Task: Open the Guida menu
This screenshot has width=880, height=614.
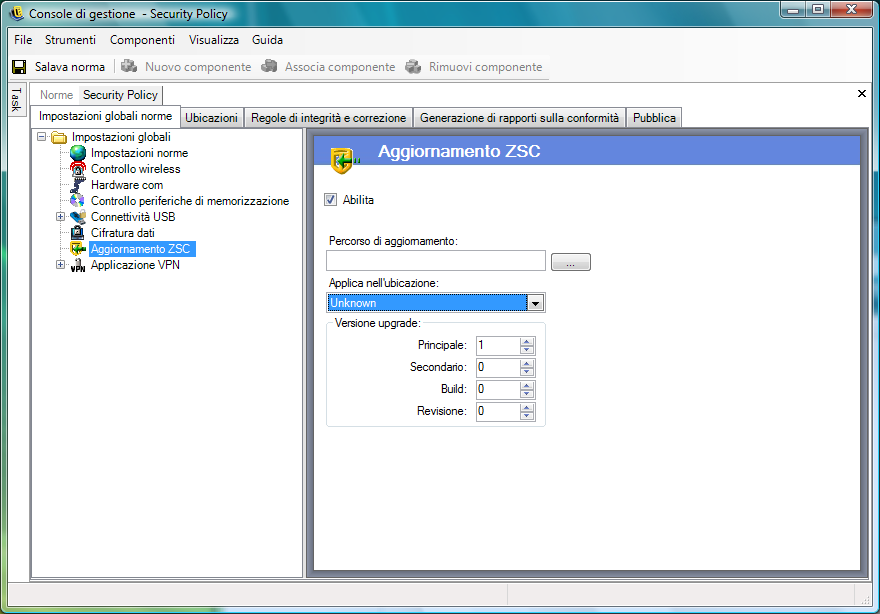Action: point(267,40)
